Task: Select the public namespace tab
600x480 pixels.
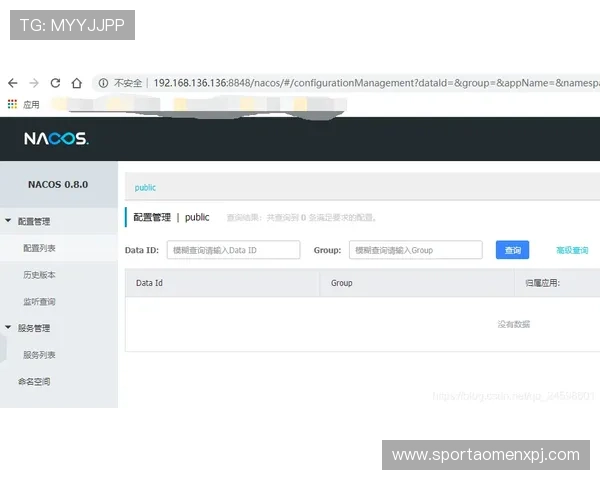Action: [x=145, y=188]
